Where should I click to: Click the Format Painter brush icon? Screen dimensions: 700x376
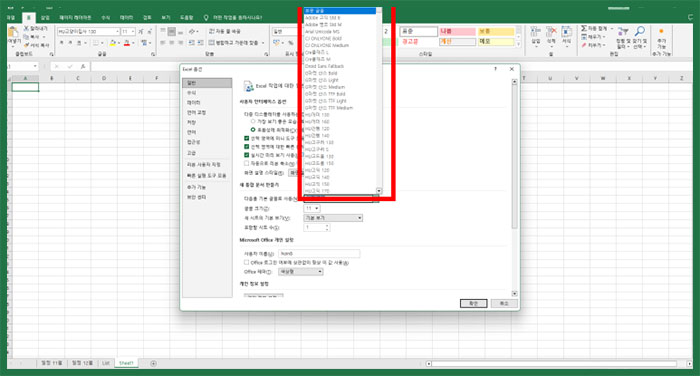pos(26,45)
